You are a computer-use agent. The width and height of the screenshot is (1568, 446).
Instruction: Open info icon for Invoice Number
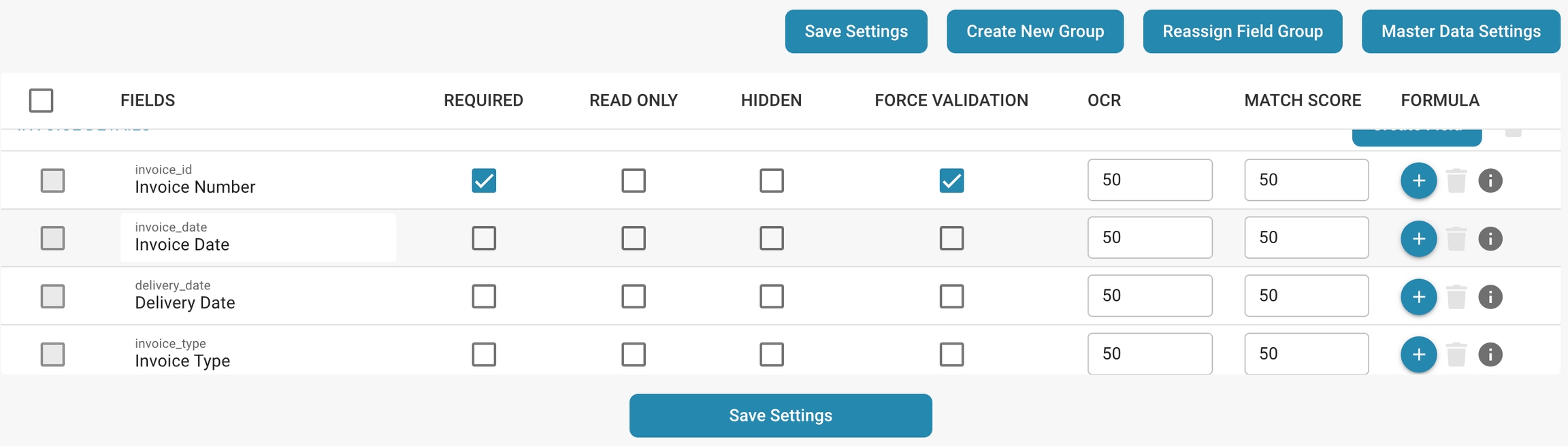pyautogui.click(x=1490, y=180)
